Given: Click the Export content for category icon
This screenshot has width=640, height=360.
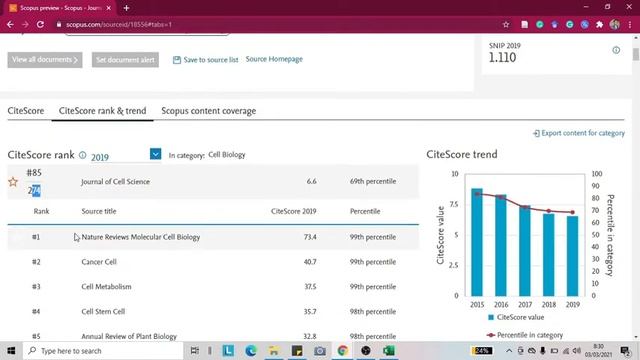Looking at the screenshot, I should (536, 133).
